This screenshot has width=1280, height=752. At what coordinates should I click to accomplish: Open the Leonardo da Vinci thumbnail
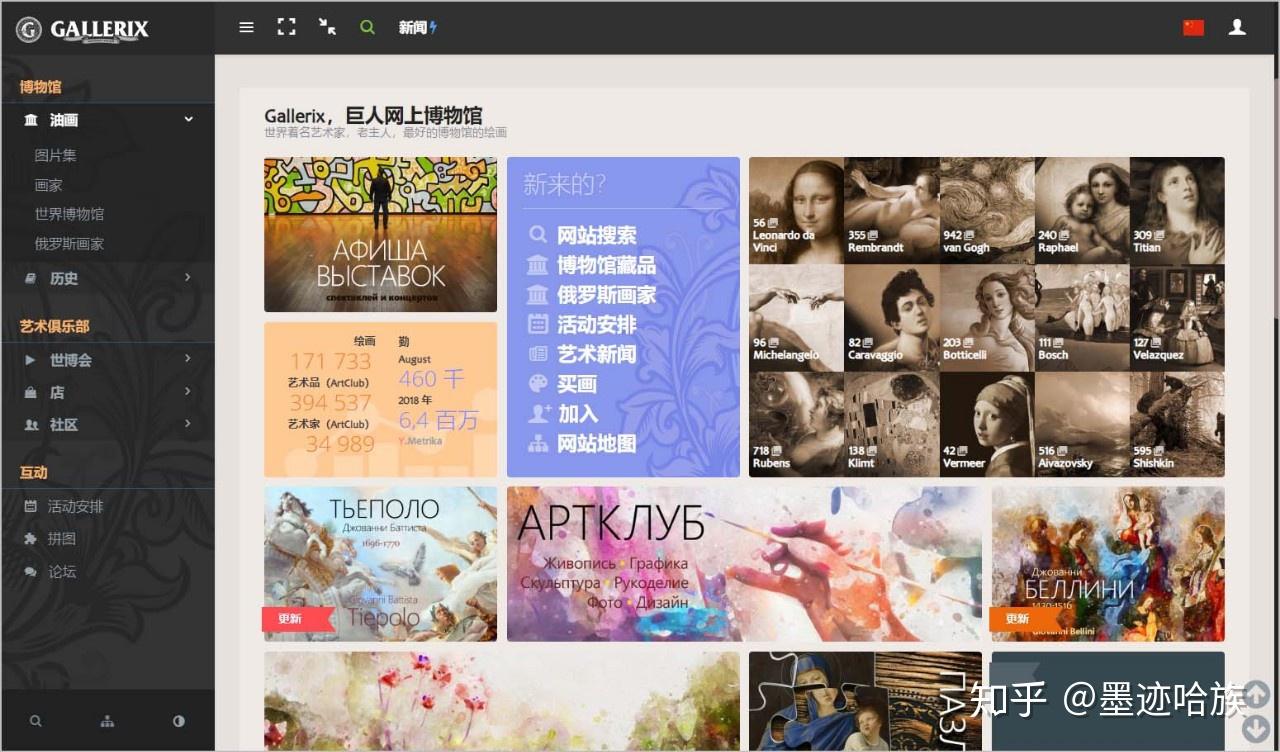796,210
